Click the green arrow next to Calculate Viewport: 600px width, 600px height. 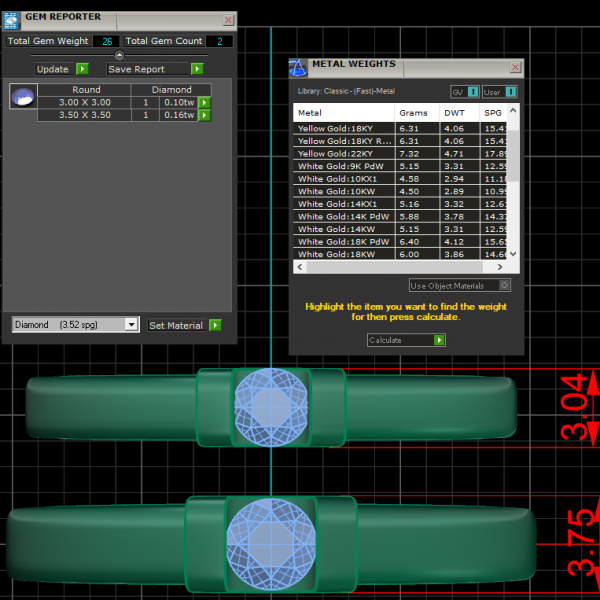(439, 340)
